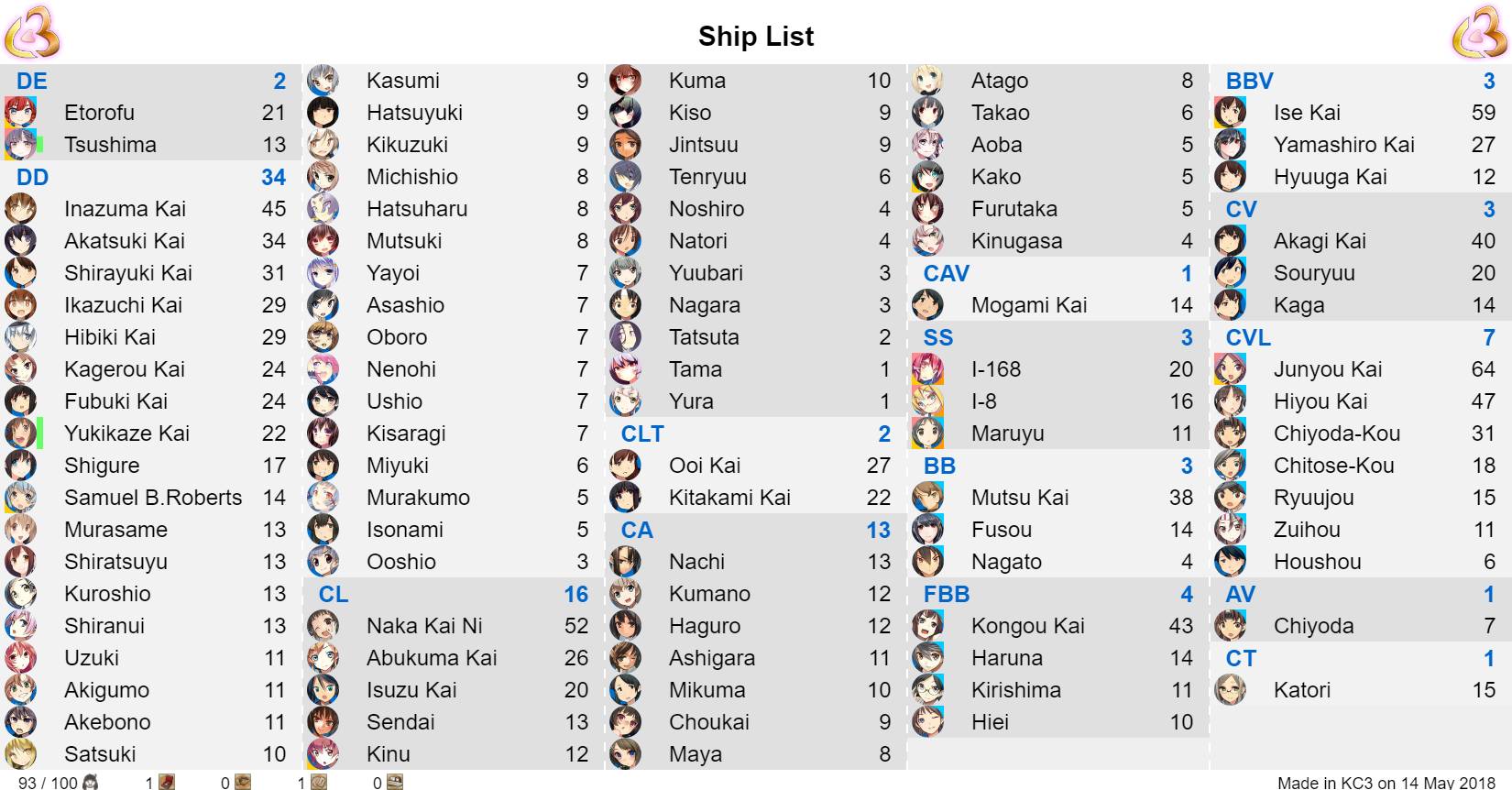Click the Ship List title
Viewport: 1512px width, 790px height.
pos(756,36)
